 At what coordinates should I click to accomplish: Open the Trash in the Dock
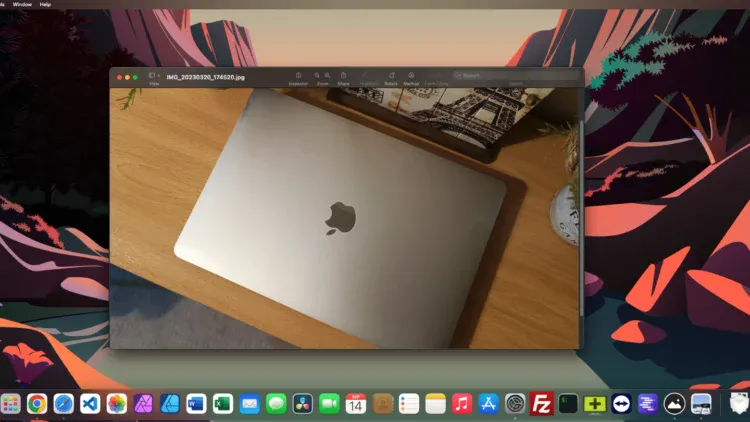[x=739, y=404]
